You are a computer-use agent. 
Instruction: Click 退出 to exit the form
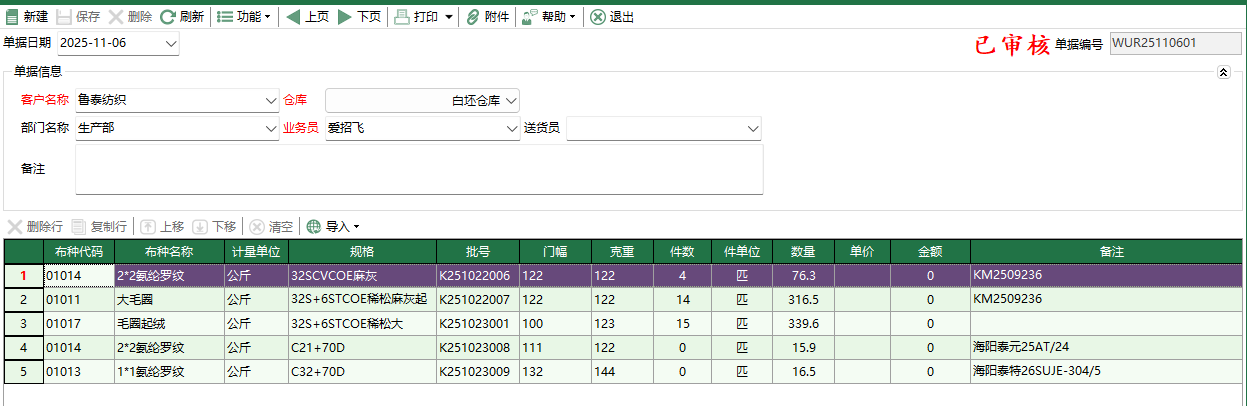point(612,17)
